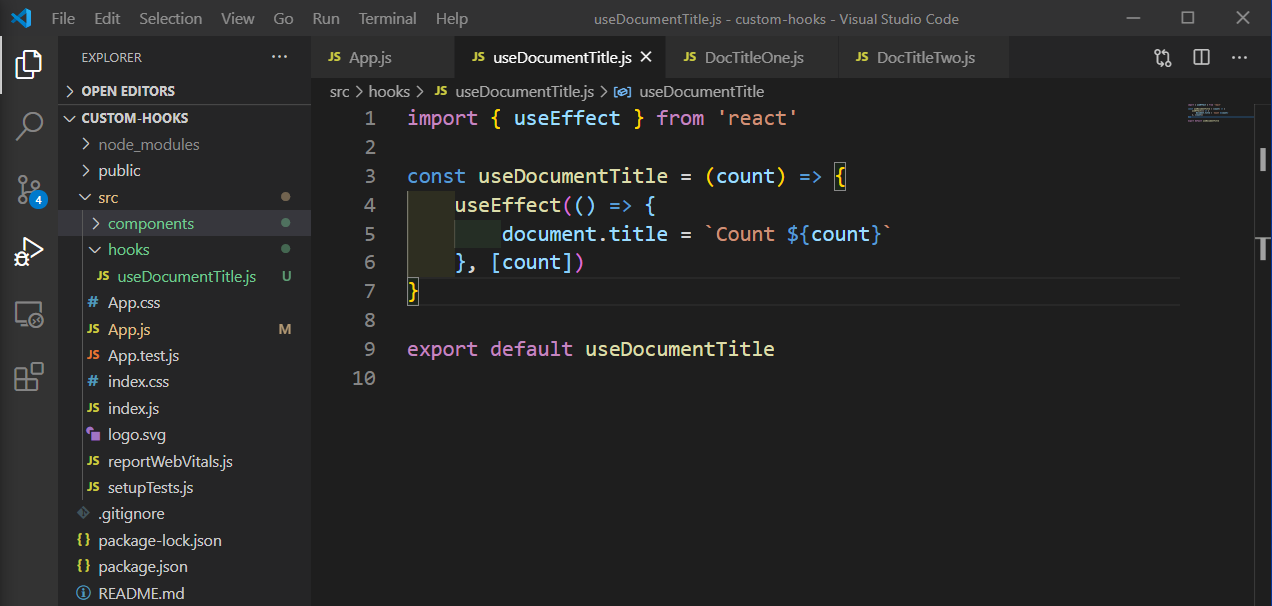
Task: Switch to the DocTitleOne.js tab
Action: [751, 58]
